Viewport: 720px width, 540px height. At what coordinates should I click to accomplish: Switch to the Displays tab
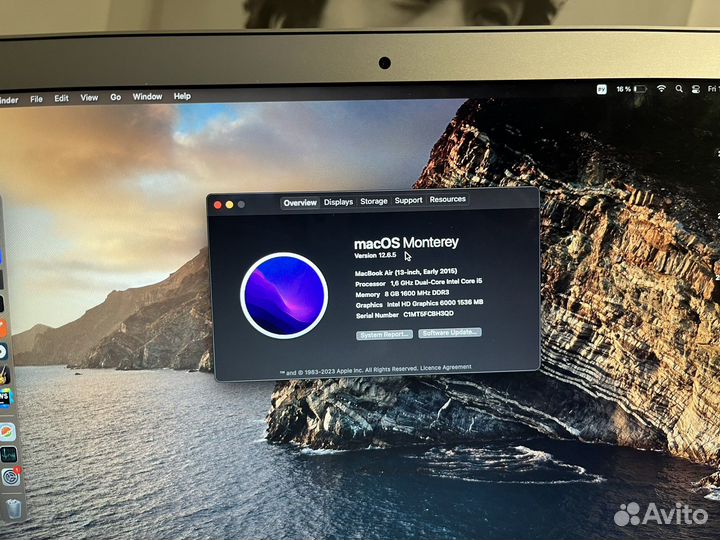(x=338, y=202)
